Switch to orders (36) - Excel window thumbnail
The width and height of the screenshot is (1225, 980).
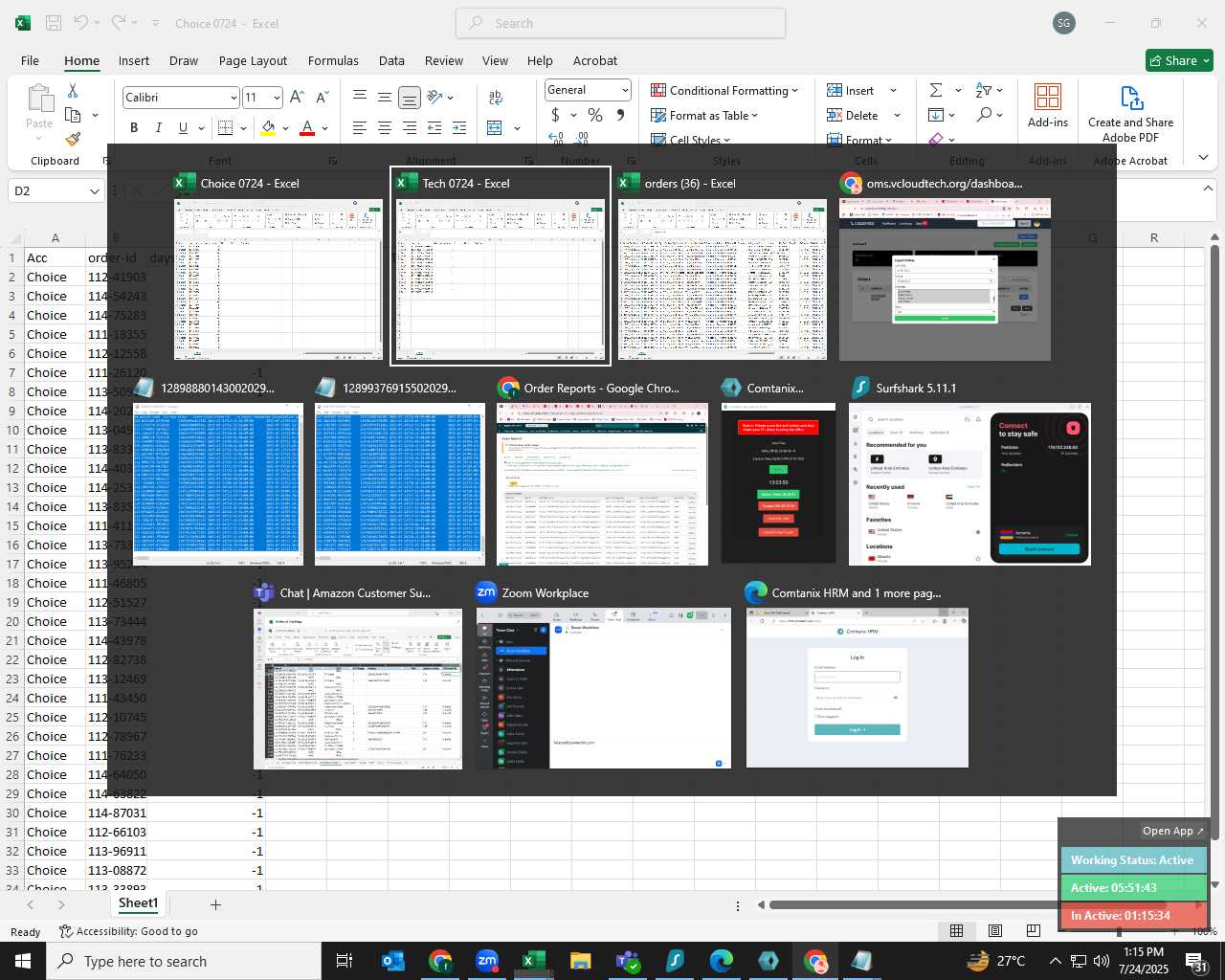(723, 266)
